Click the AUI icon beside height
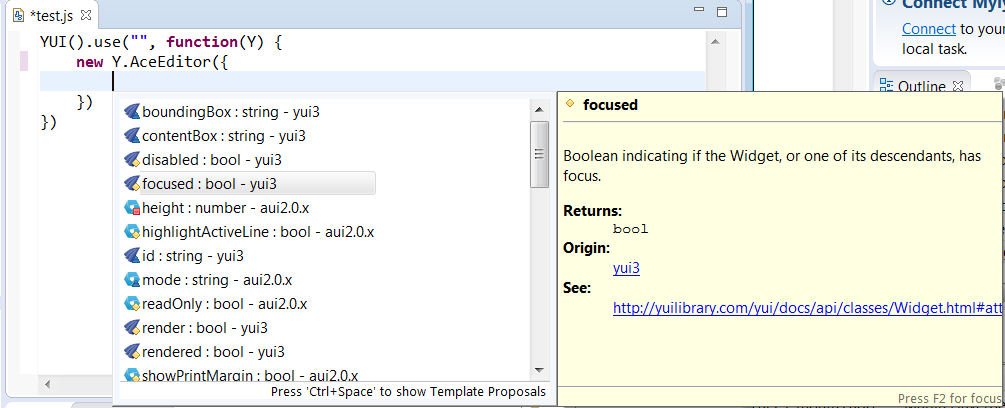The image size is (1005, 408). pyautogui.click(x=132, y=208)
